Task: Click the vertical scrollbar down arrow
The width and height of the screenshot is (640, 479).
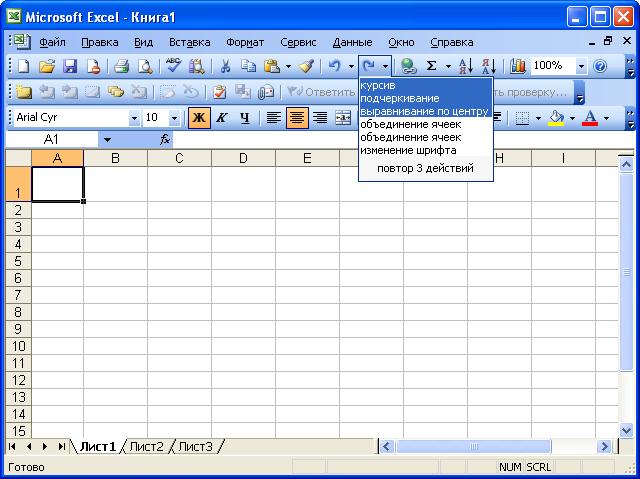Action: tap(626, 430)
